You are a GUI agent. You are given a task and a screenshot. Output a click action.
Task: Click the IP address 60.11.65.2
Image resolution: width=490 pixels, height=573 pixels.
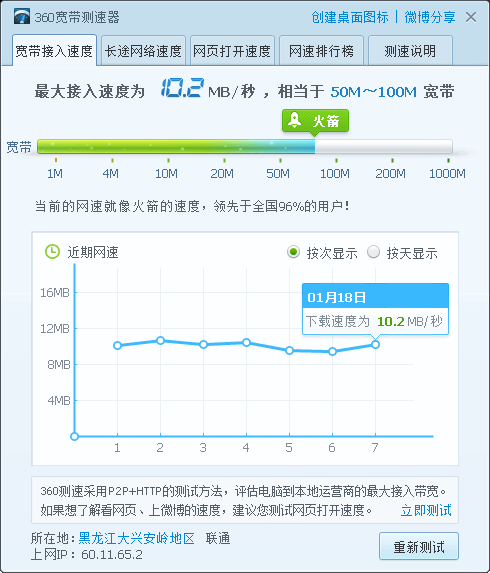[x=112, y=554]
